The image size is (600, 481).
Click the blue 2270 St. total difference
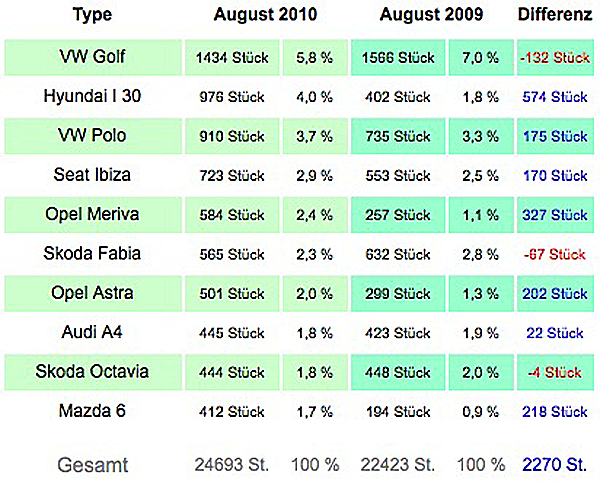(554, 465)
